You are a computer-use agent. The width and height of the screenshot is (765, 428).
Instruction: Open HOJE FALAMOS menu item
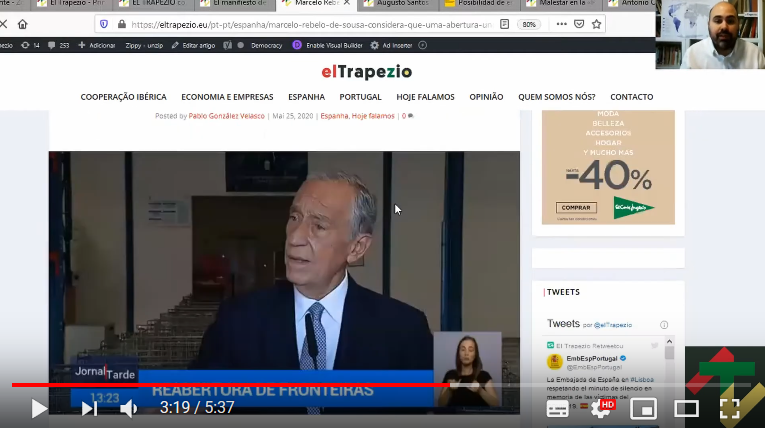tap(425, 97)
